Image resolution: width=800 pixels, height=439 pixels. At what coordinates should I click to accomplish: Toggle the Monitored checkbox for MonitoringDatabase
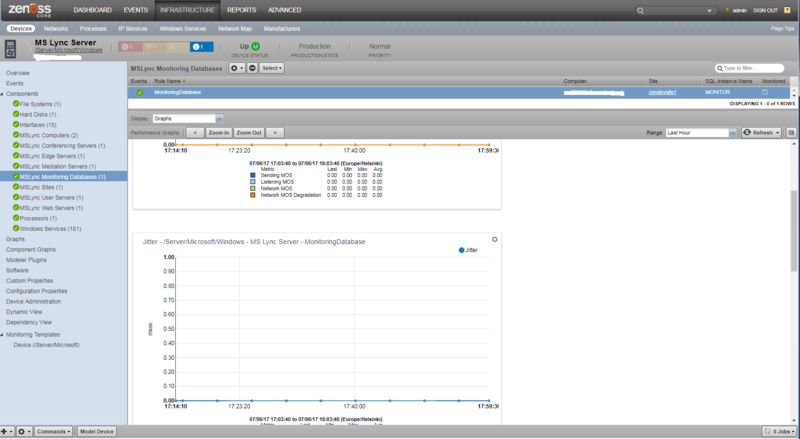coord(765,92)
